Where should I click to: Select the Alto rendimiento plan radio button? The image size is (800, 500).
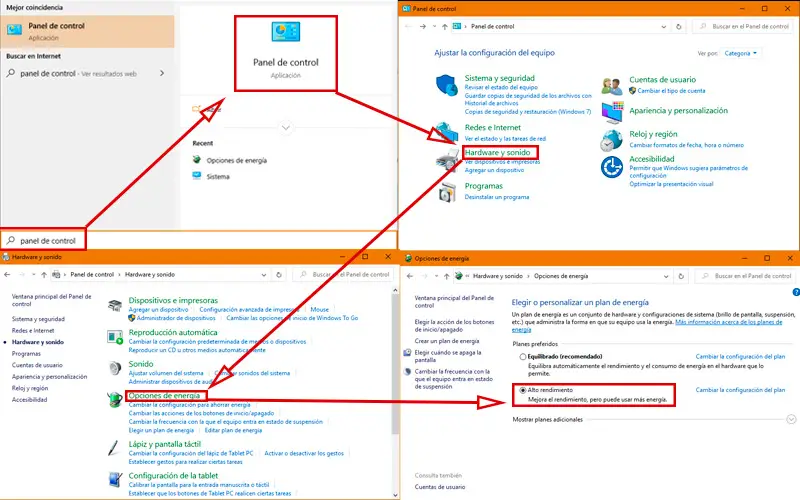[x=523, y=390]
